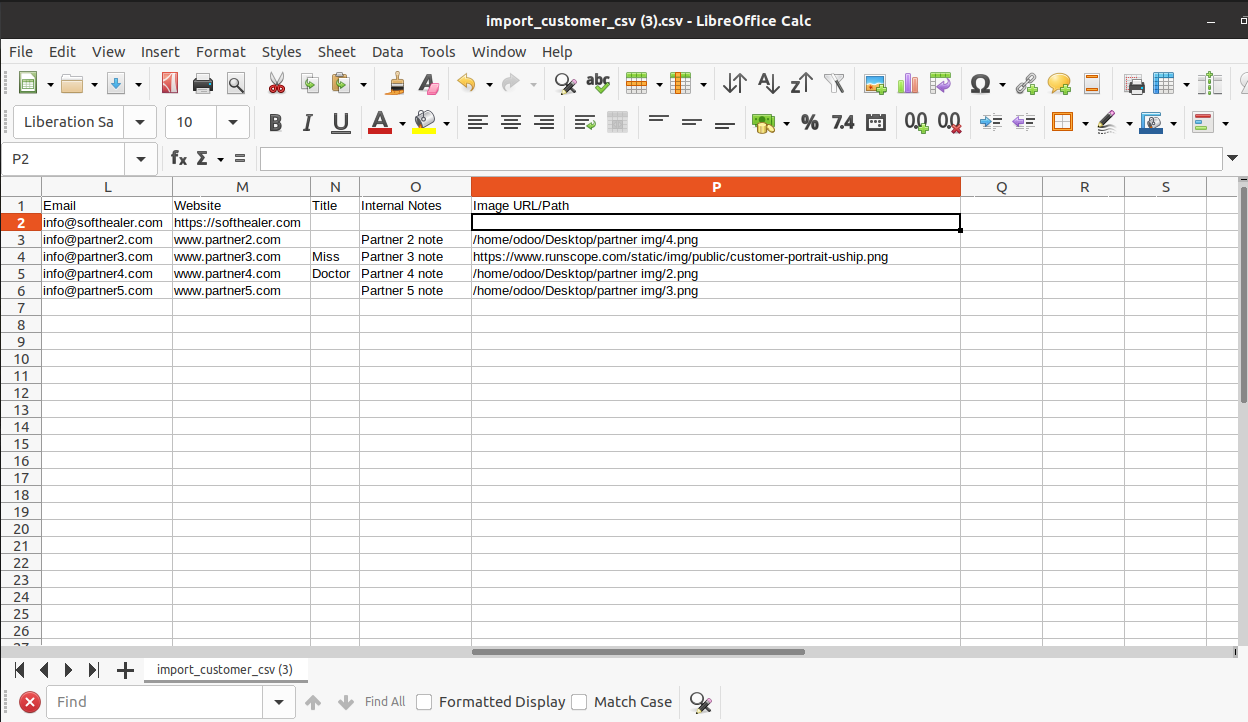Click the Clone Formatting paintbrush icon
The width and height of the screenshot is (1248, 722).
coord(396,84)
